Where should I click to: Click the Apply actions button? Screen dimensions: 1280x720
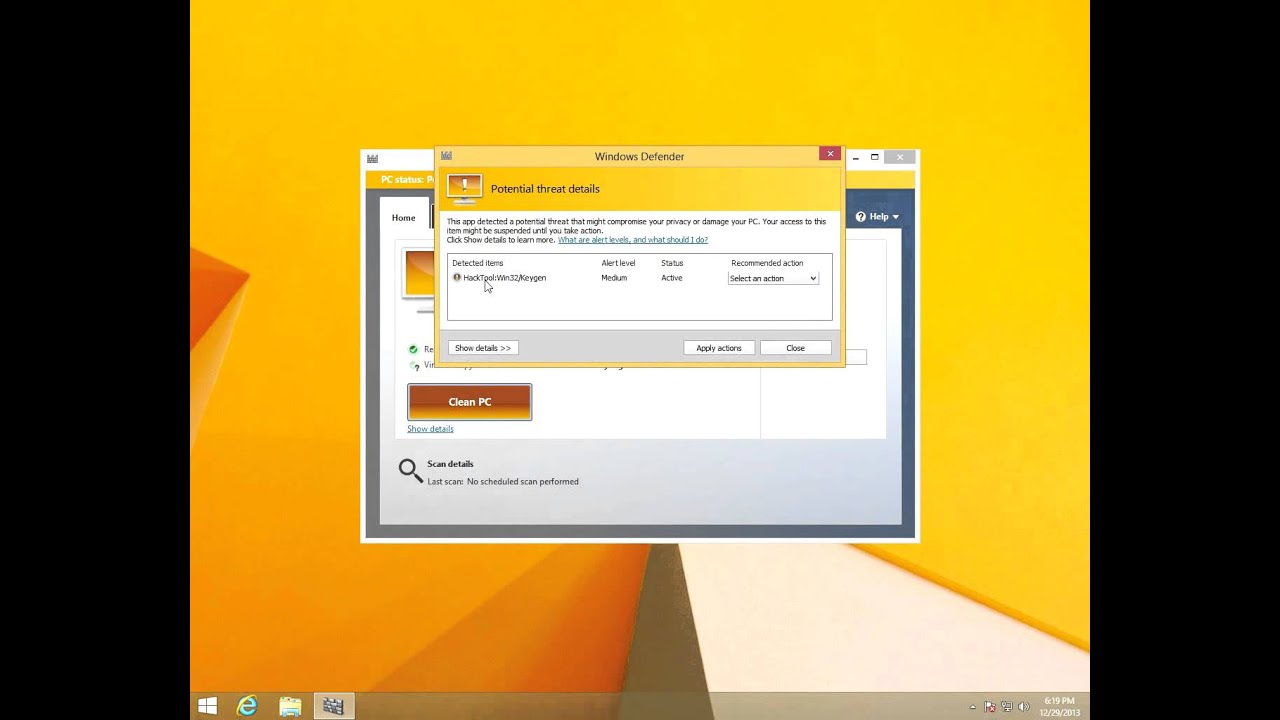coord(719,348)
